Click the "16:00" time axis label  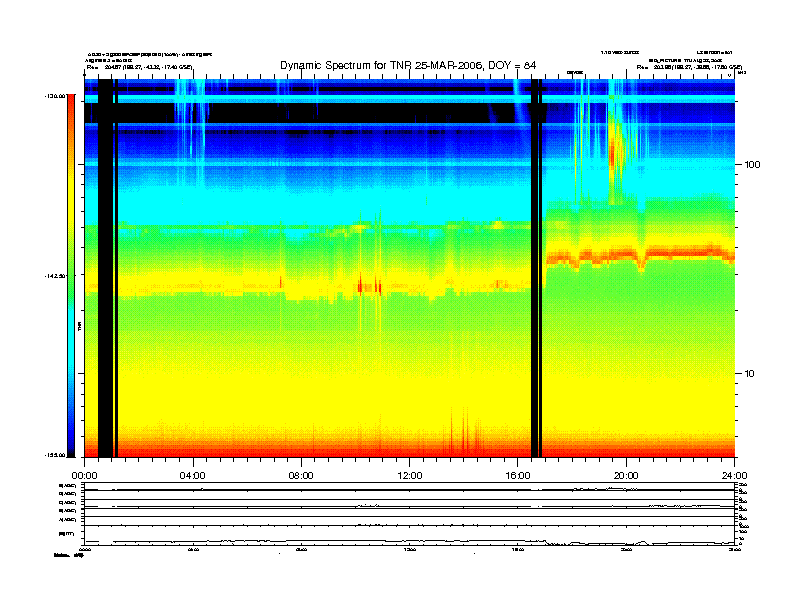point(518,476)
